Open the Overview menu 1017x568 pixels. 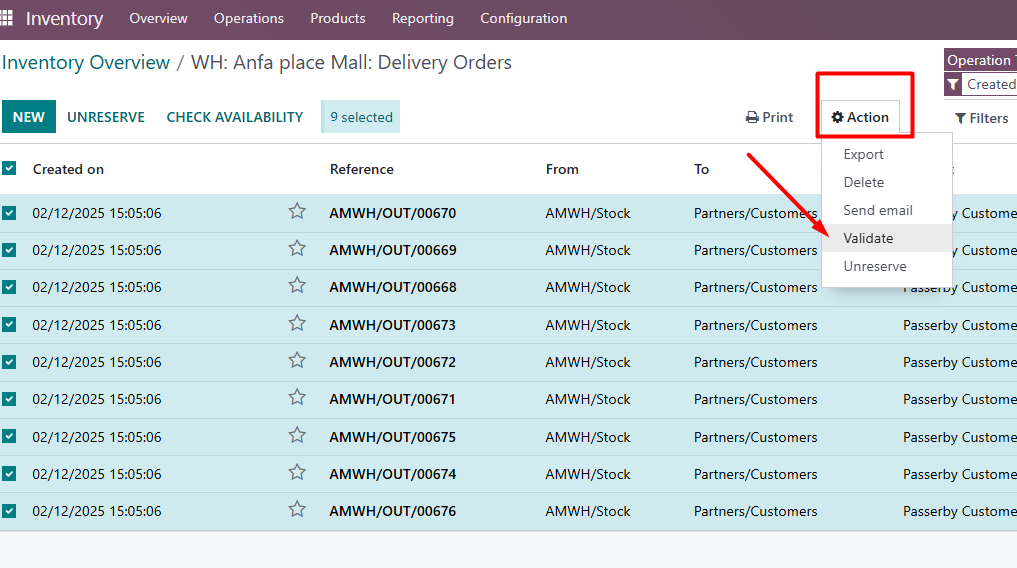[158, 18]
